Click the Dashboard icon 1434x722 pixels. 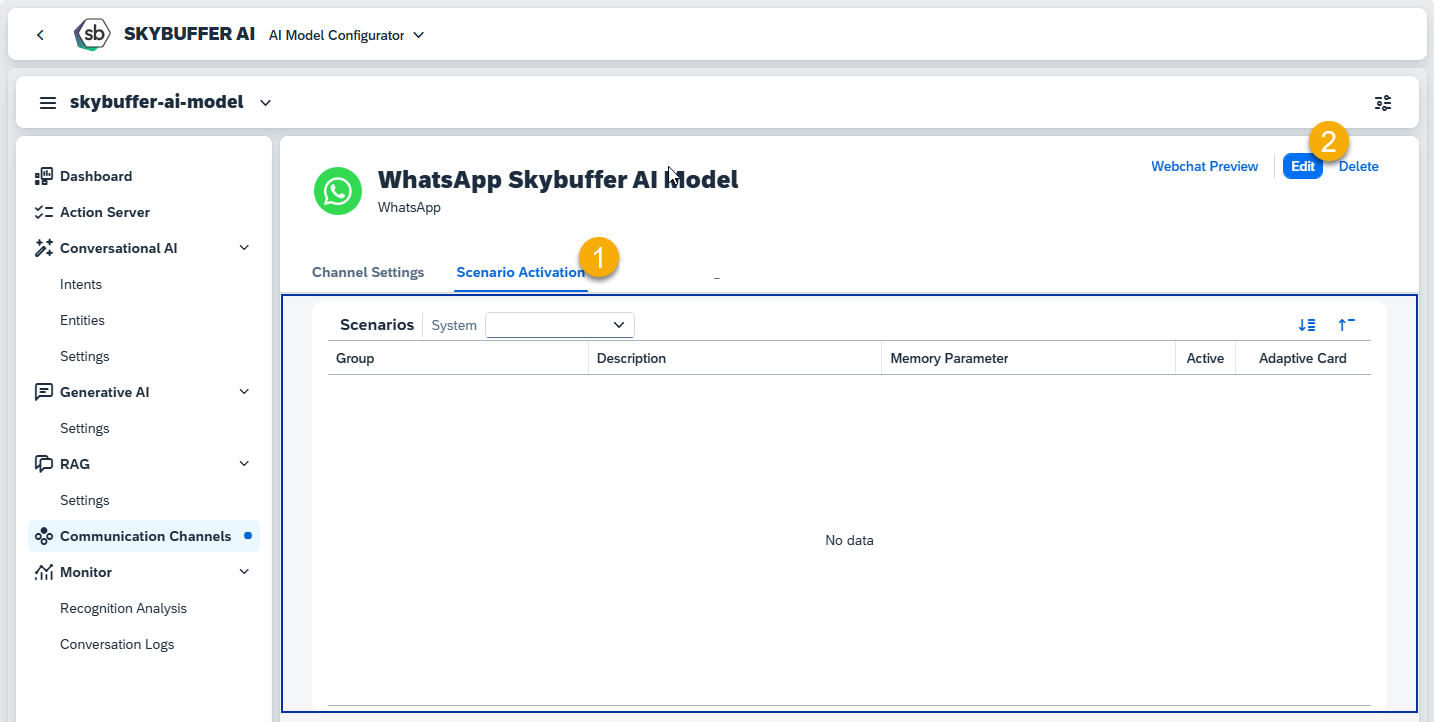point(43,177)
